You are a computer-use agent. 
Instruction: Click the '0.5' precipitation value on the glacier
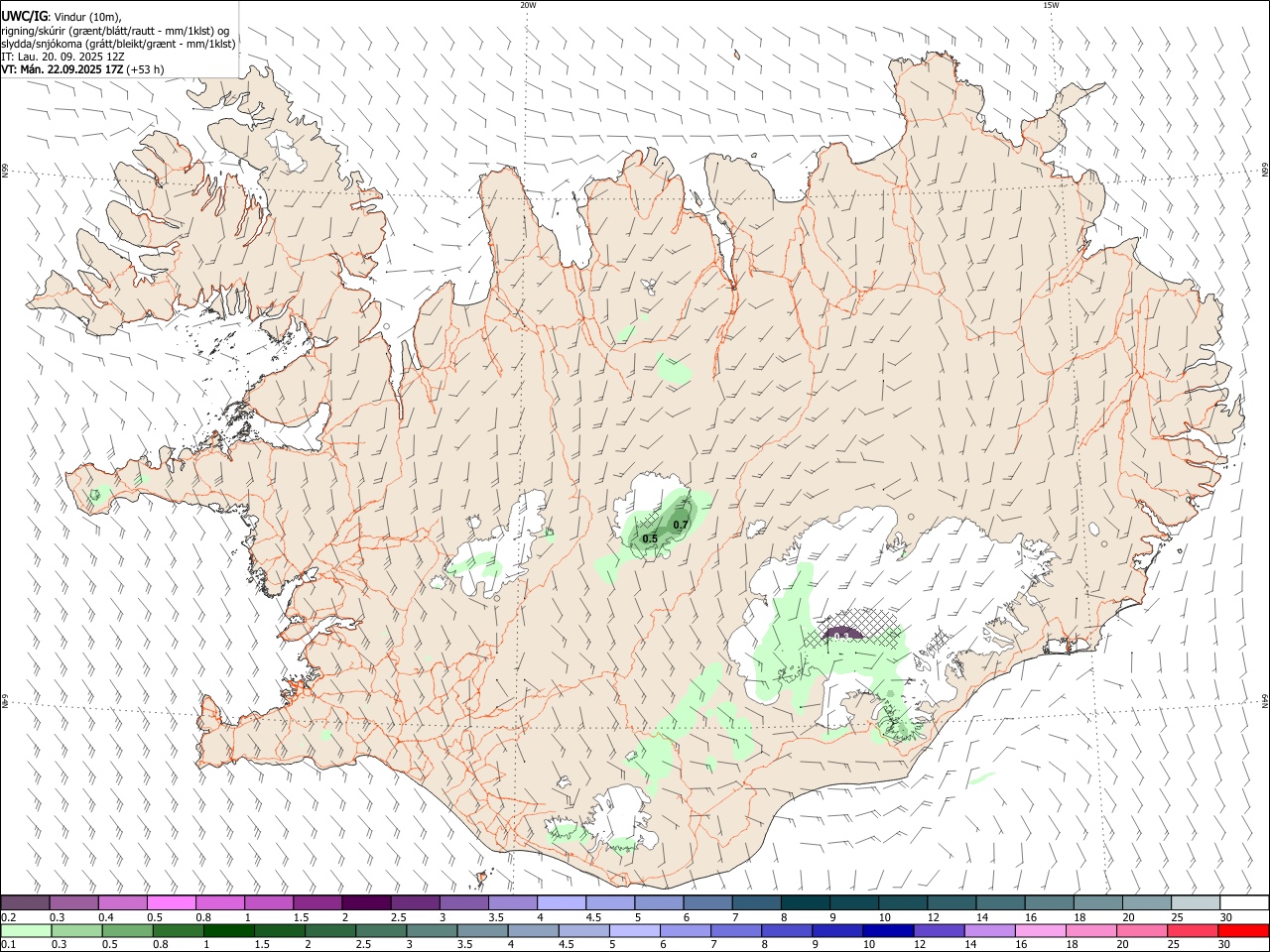(x=650, y=538)
